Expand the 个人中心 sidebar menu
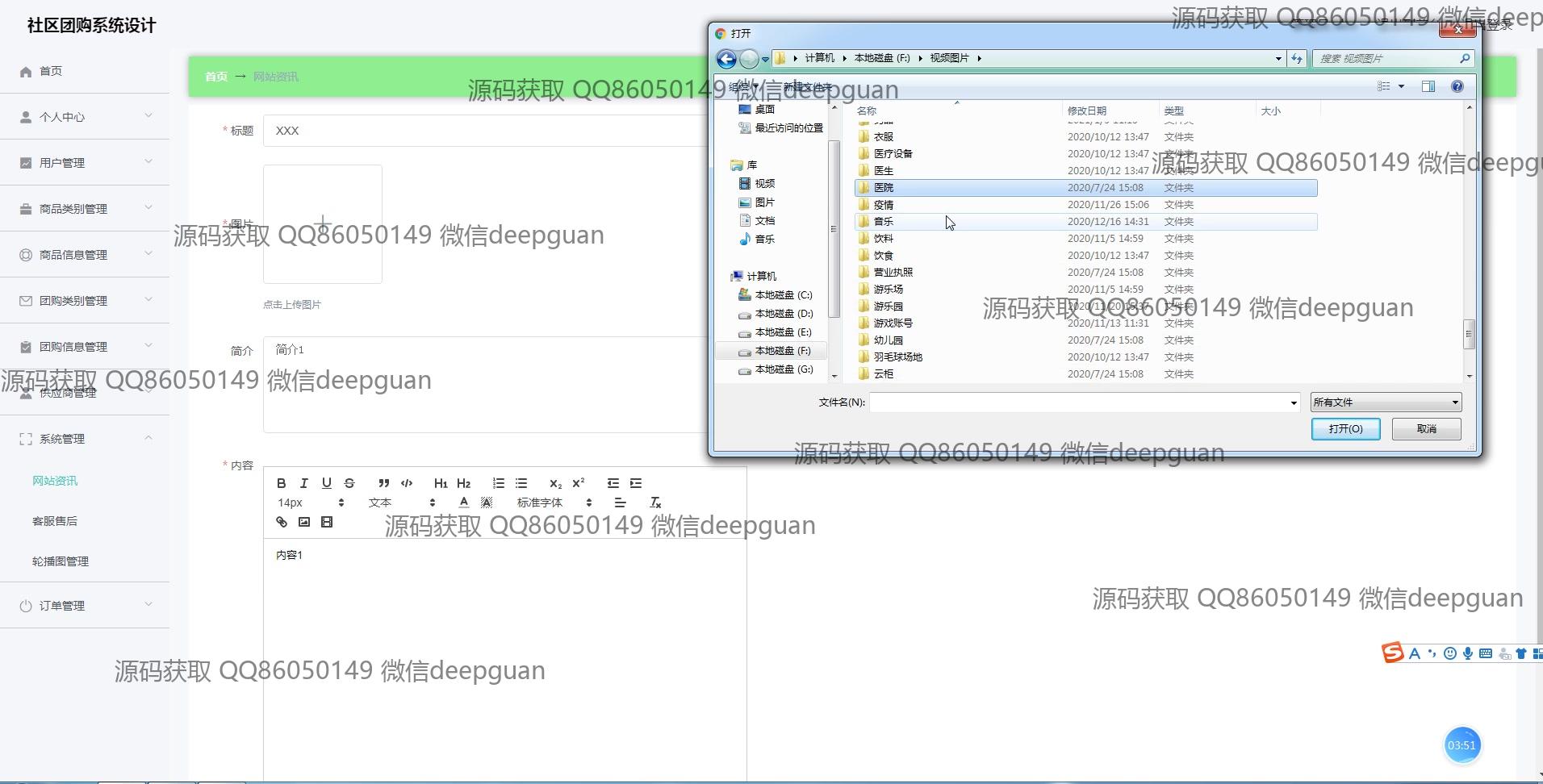The height and width of the screenshot is (784, 1543). 85,117
